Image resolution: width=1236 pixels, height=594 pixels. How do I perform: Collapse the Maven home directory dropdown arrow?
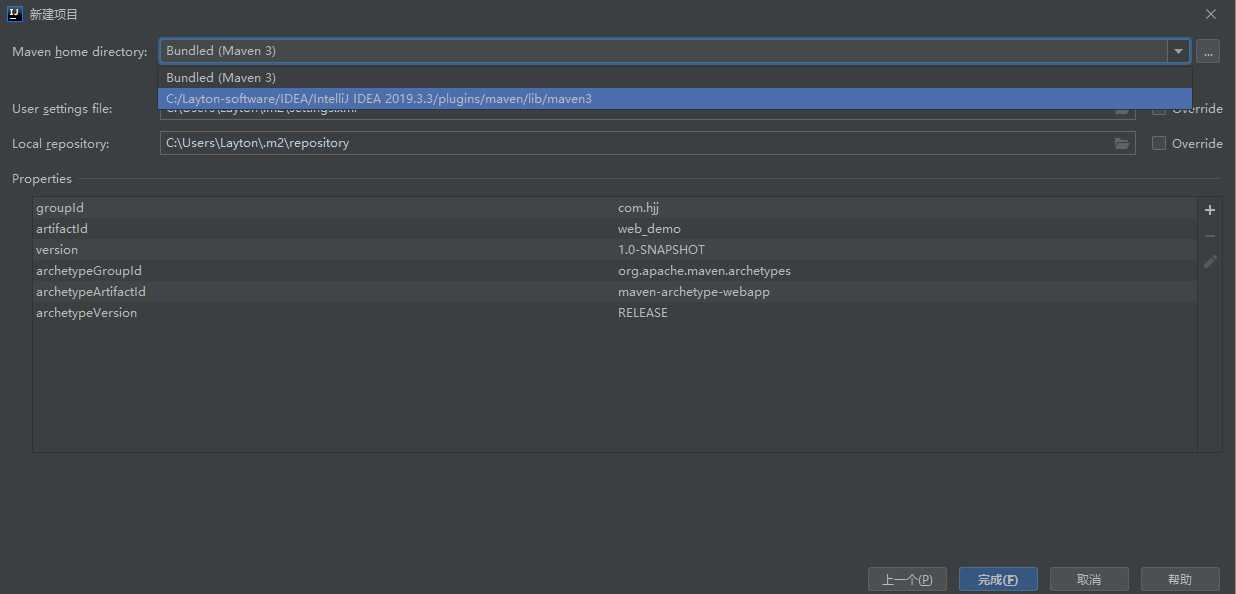[x=1178, y=51]
